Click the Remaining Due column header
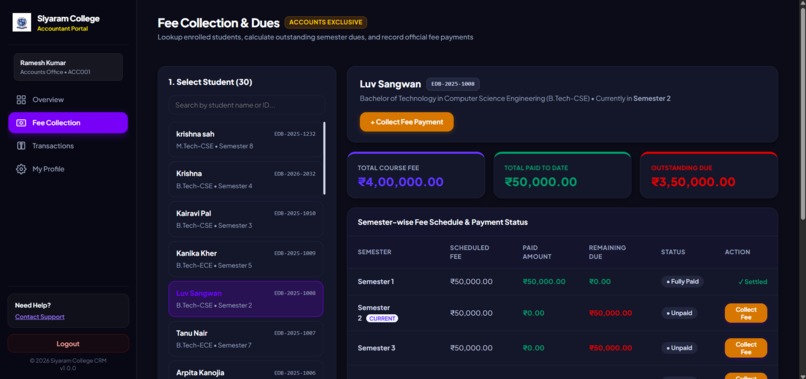This screenshot has width=806, height=379. click(607, 252)
